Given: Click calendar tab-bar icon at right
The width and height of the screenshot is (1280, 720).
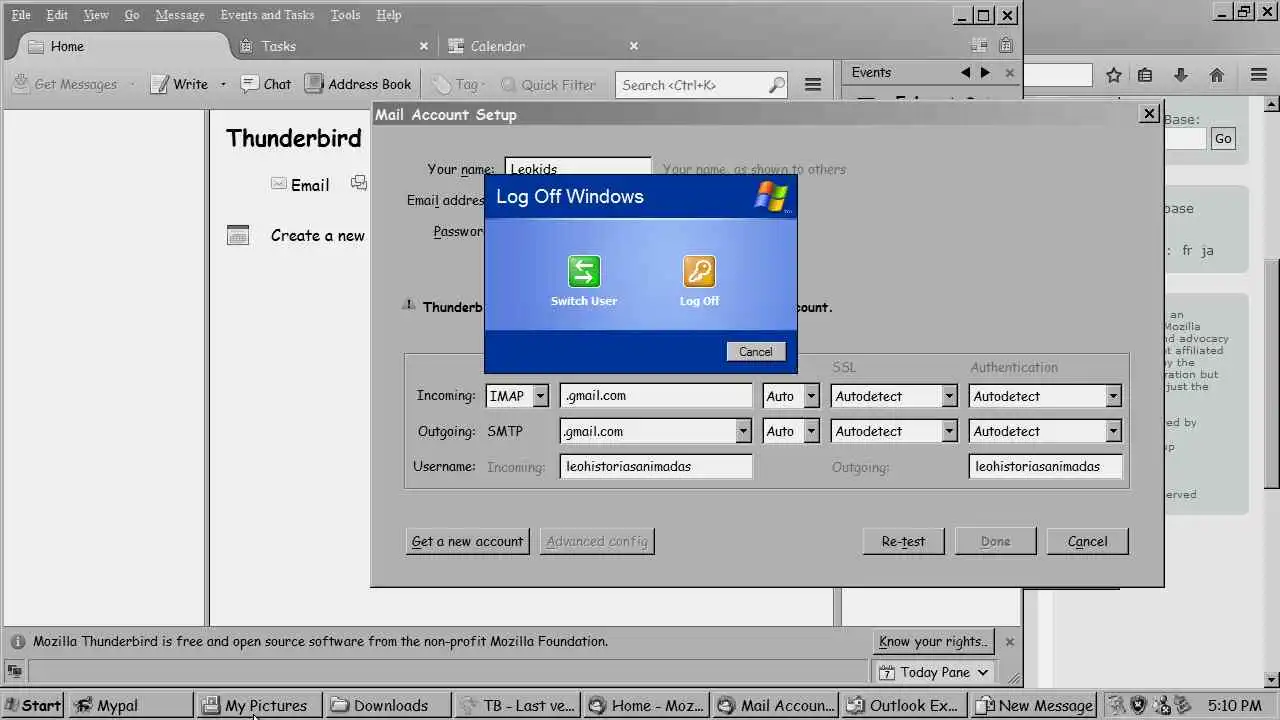Looking at the screenshot, I should tap(979, 45).
